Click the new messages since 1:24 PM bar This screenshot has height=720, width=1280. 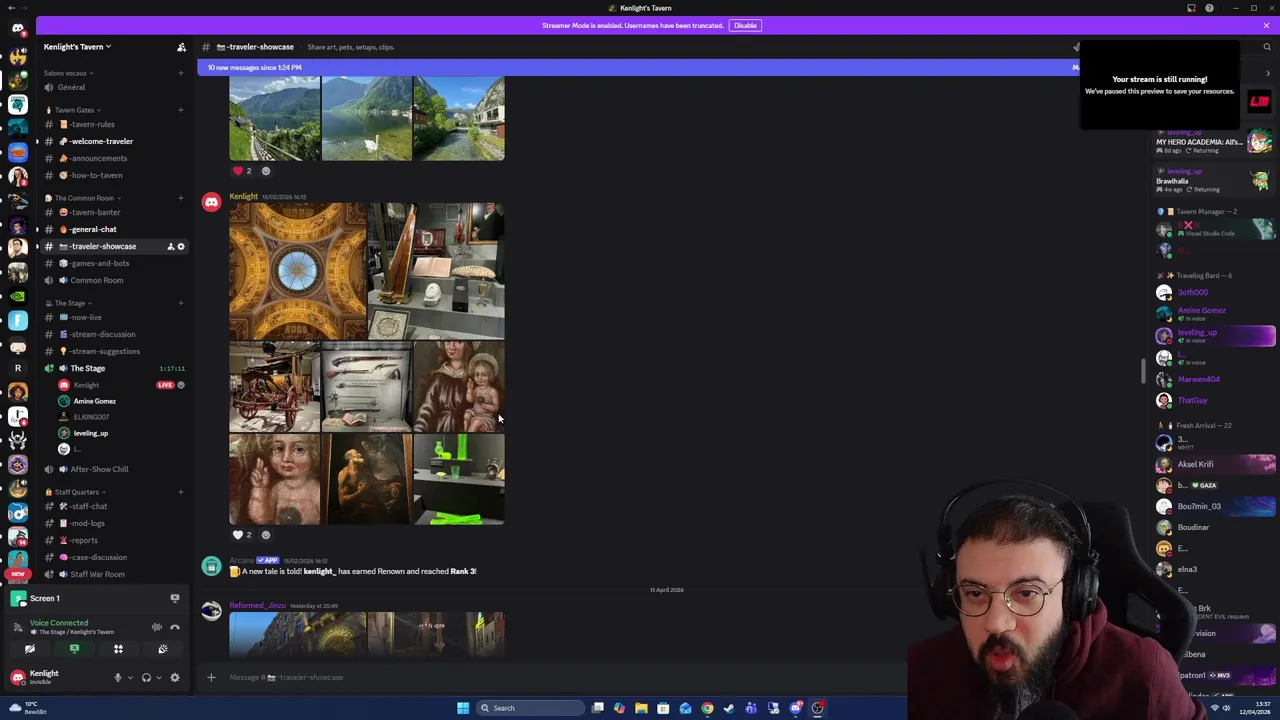coord(640,67)
